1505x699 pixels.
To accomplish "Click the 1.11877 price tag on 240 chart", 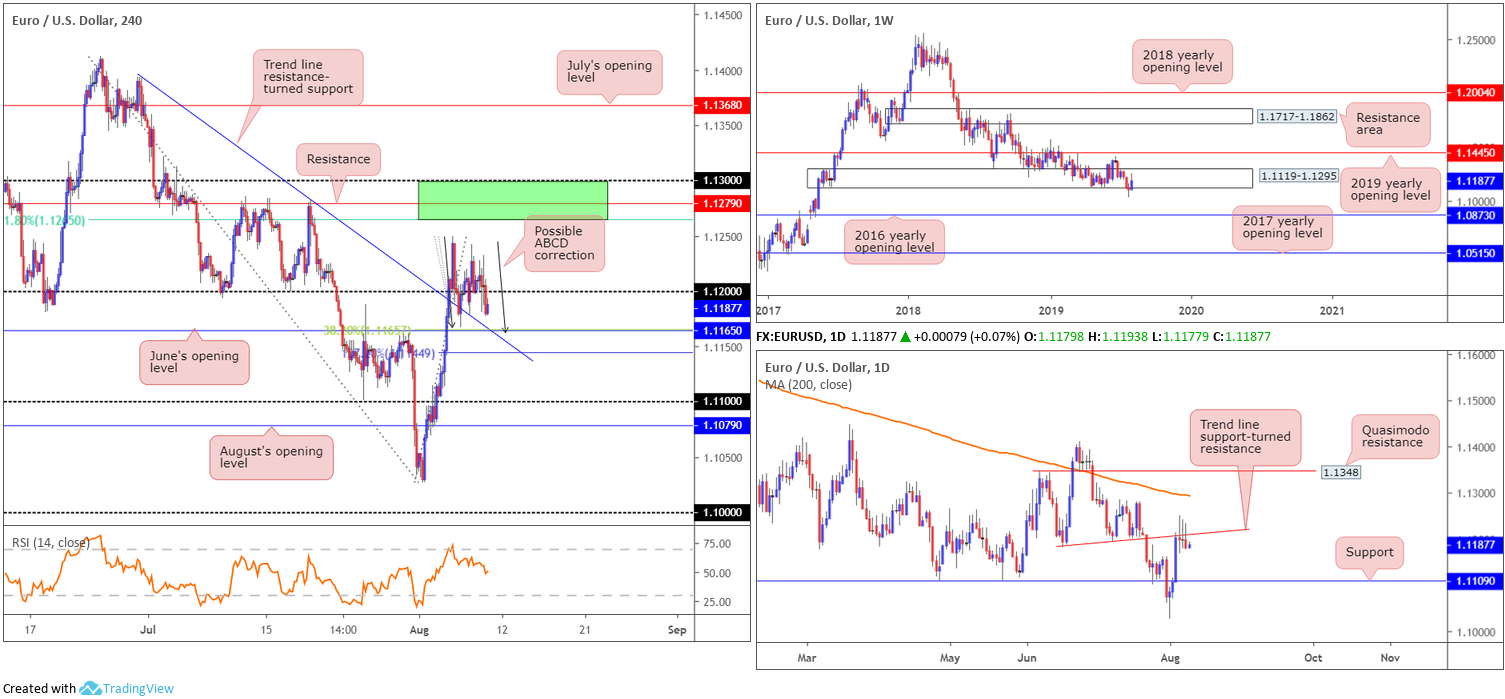I will [x=721, y=307].
